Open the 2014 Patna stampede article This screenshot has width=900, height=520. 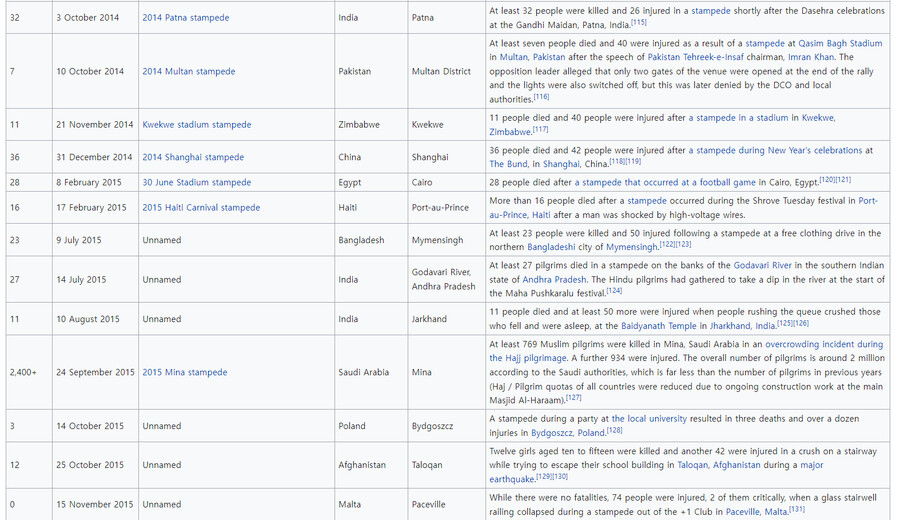point(185,18)
